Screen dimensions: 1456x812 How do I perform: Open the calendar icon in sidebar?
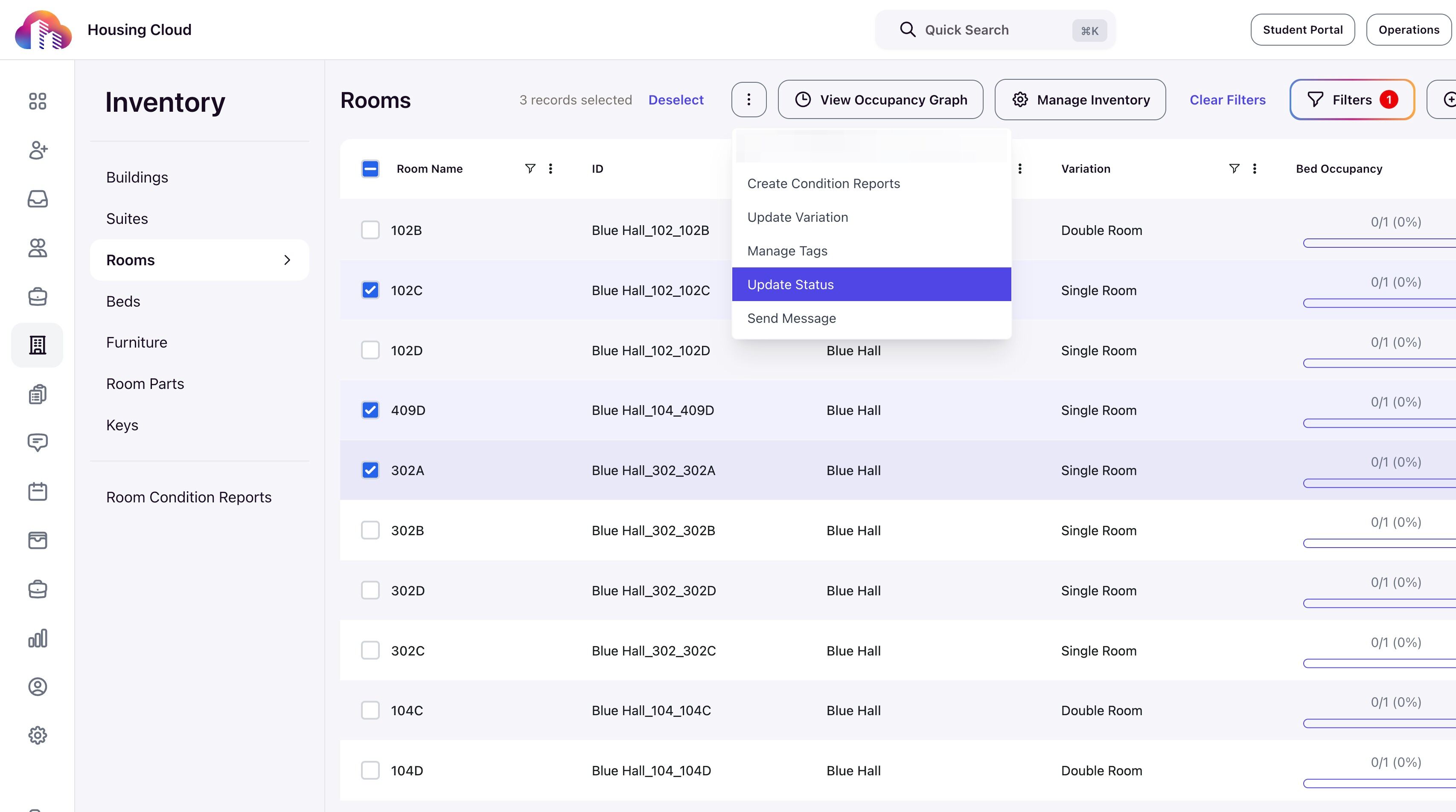tap(37, 491)
